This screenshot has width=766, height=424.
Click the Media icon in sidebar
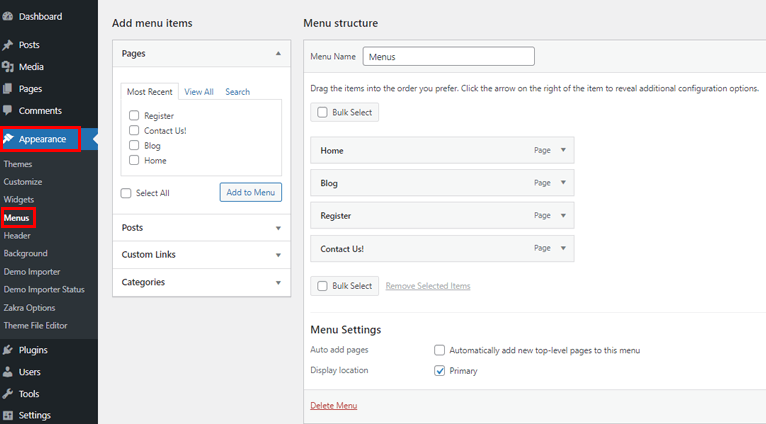click(x=8, y=67)
